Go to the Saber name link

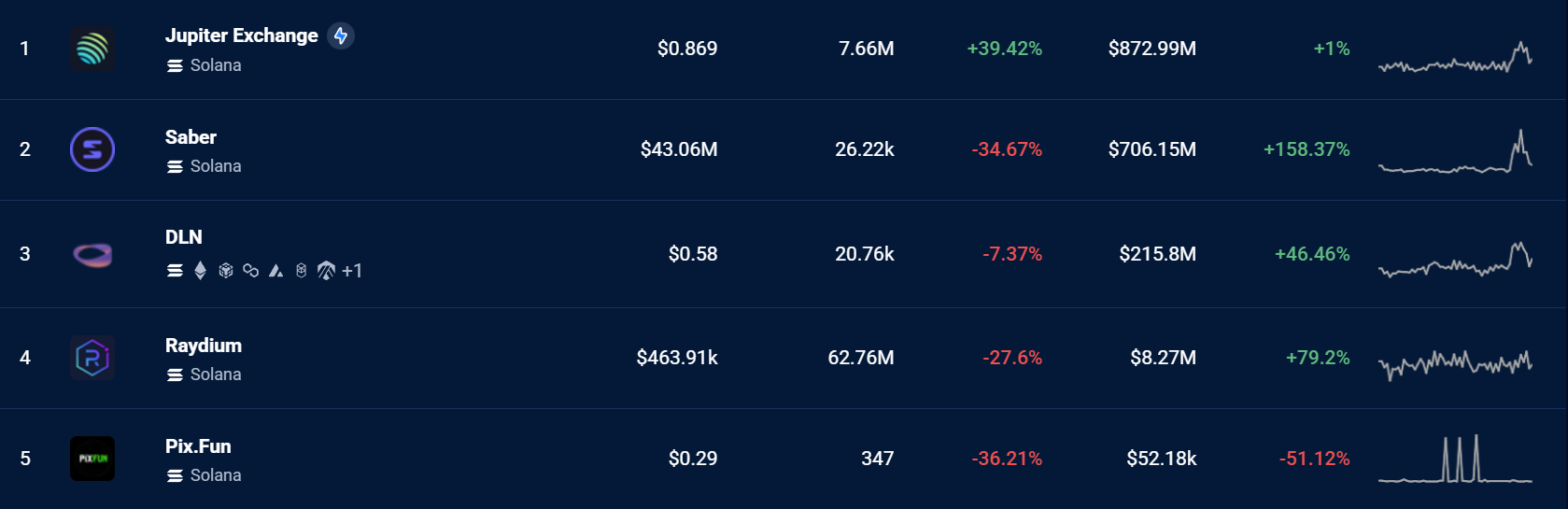(191, 137)
